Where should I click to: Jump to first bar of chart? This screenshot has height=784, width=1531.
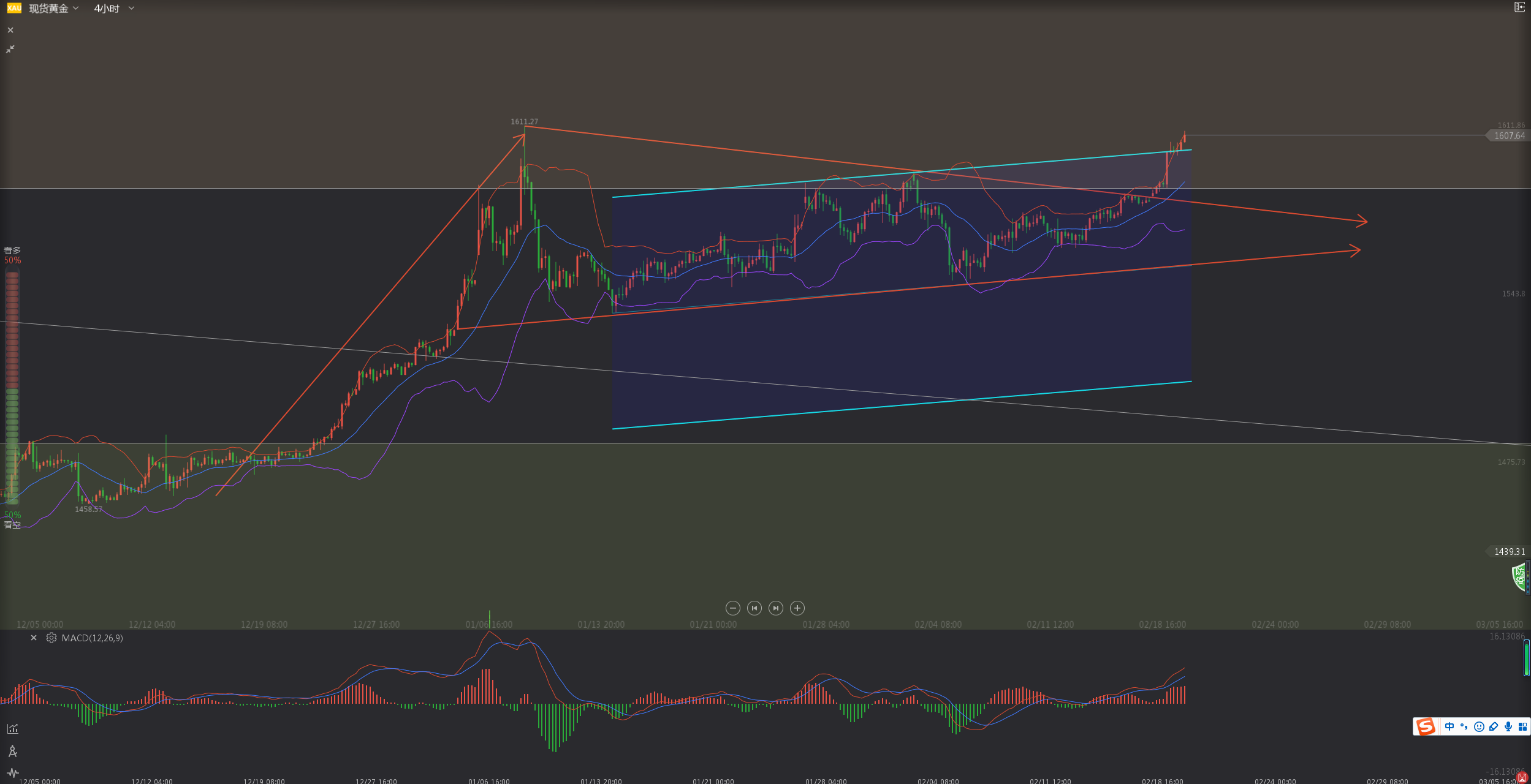(x=754, y=608)
